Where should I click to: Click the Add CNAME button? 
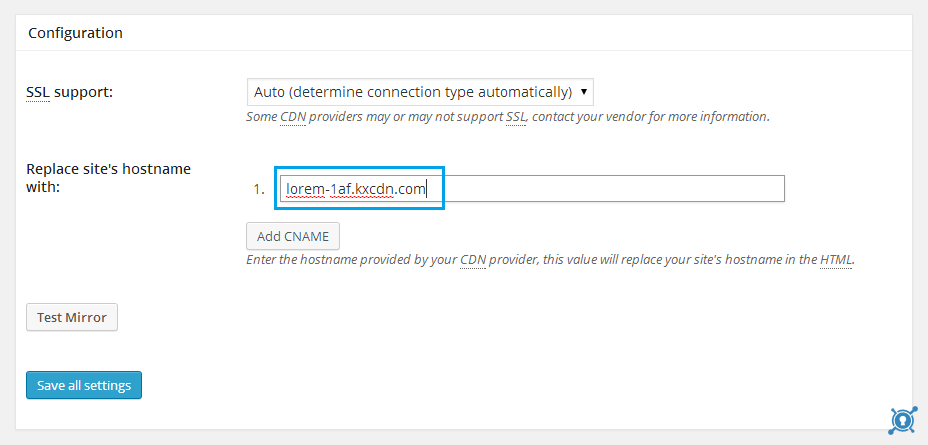[x=293, y=236]
